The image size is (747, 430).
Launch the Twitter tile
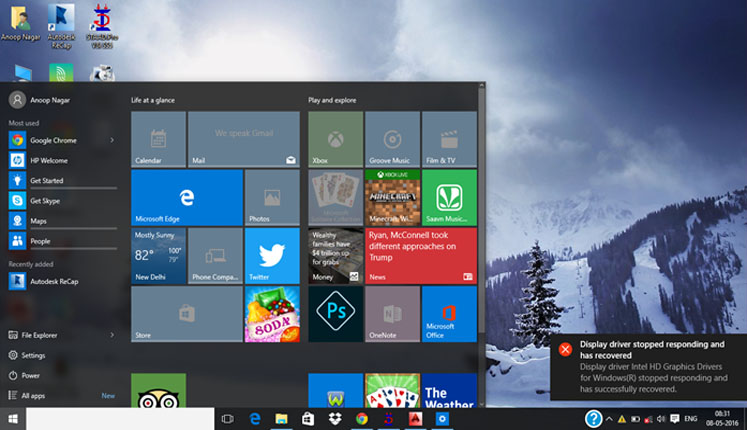[x=272, y=256]
